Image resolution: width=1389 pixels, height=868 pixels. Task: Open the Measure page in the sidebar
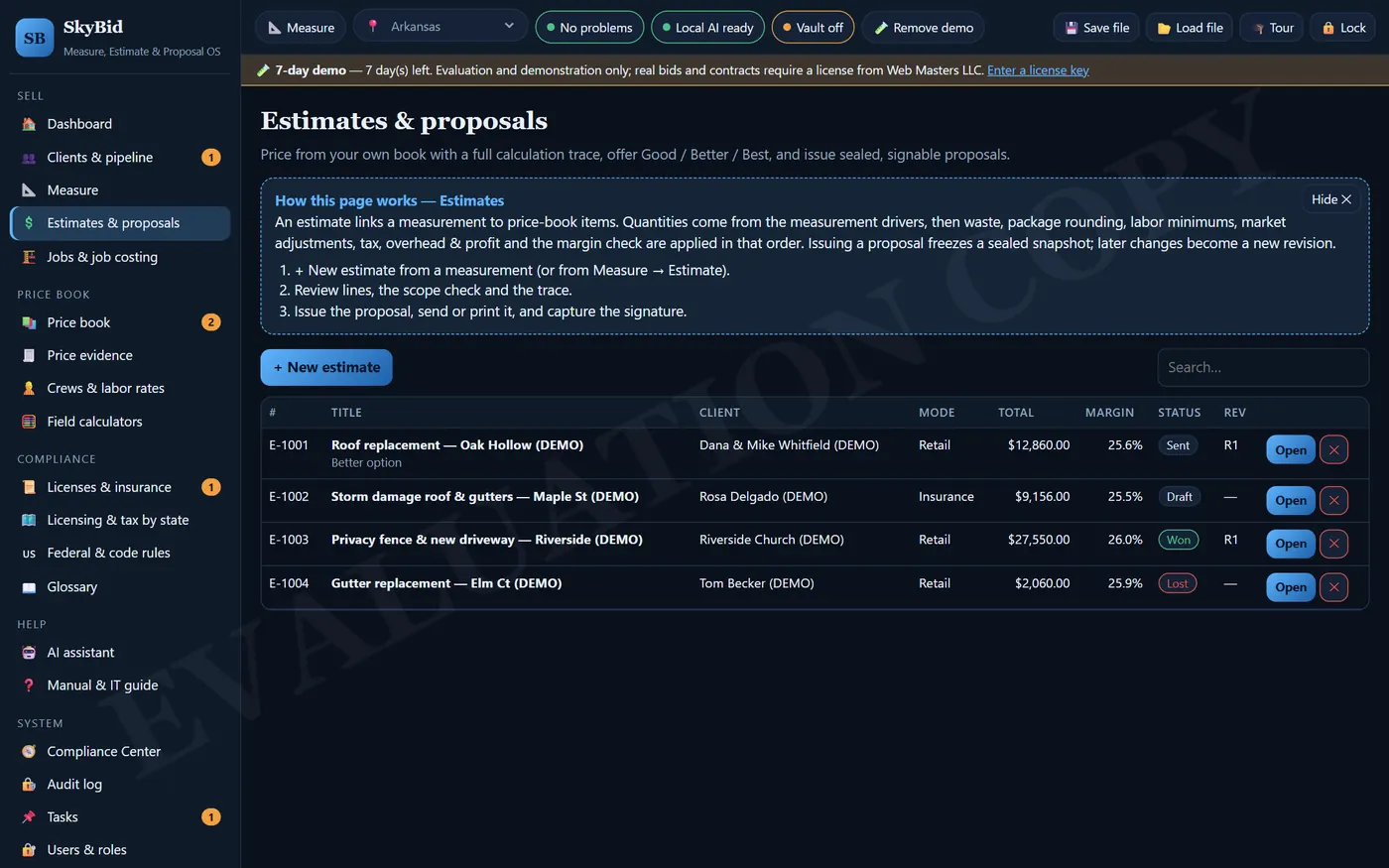pos(120,189)
